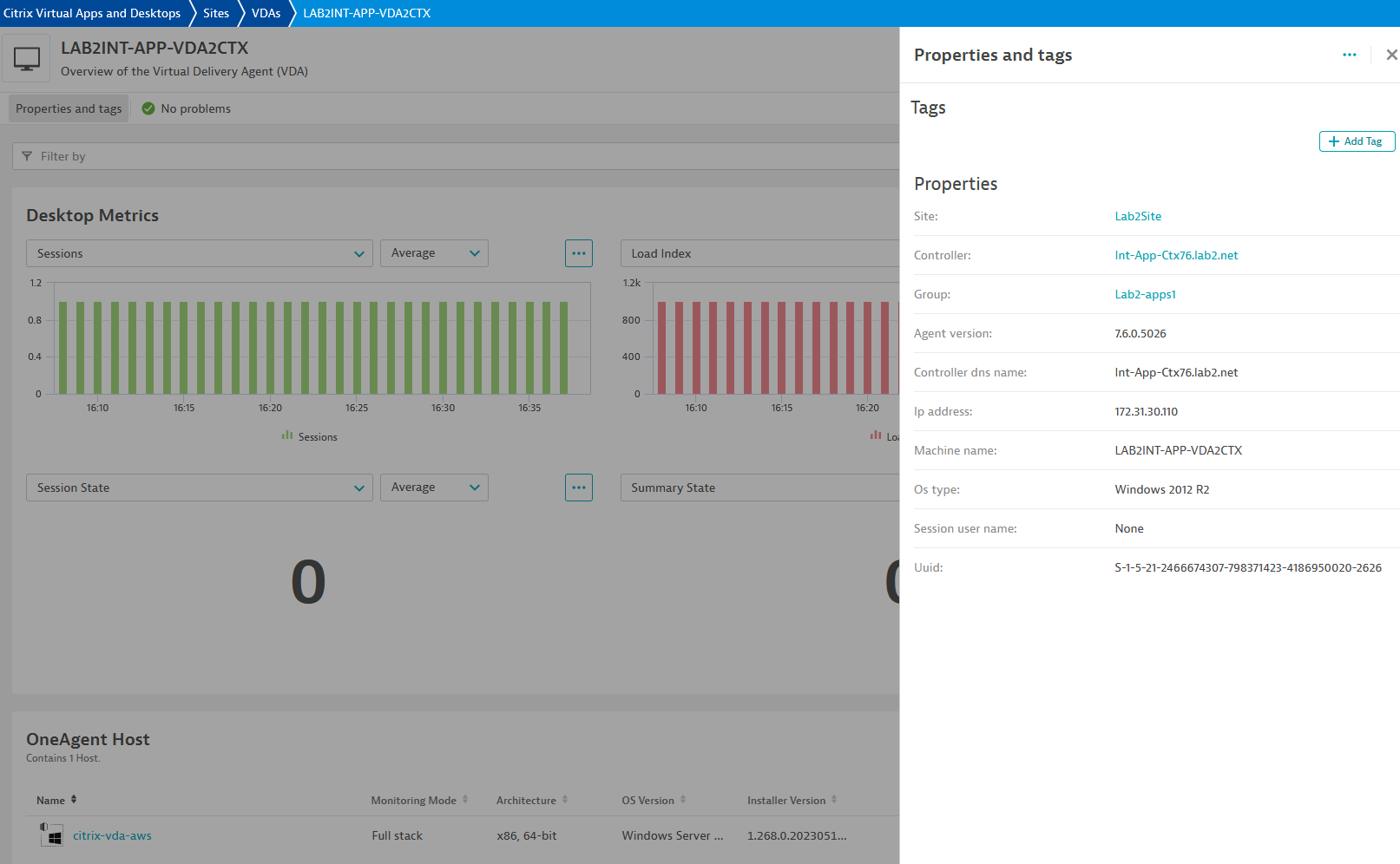Screen dimensions: 1400x864
Task: Close the Properties and tags panel
Action: [x=1391, y=55]
